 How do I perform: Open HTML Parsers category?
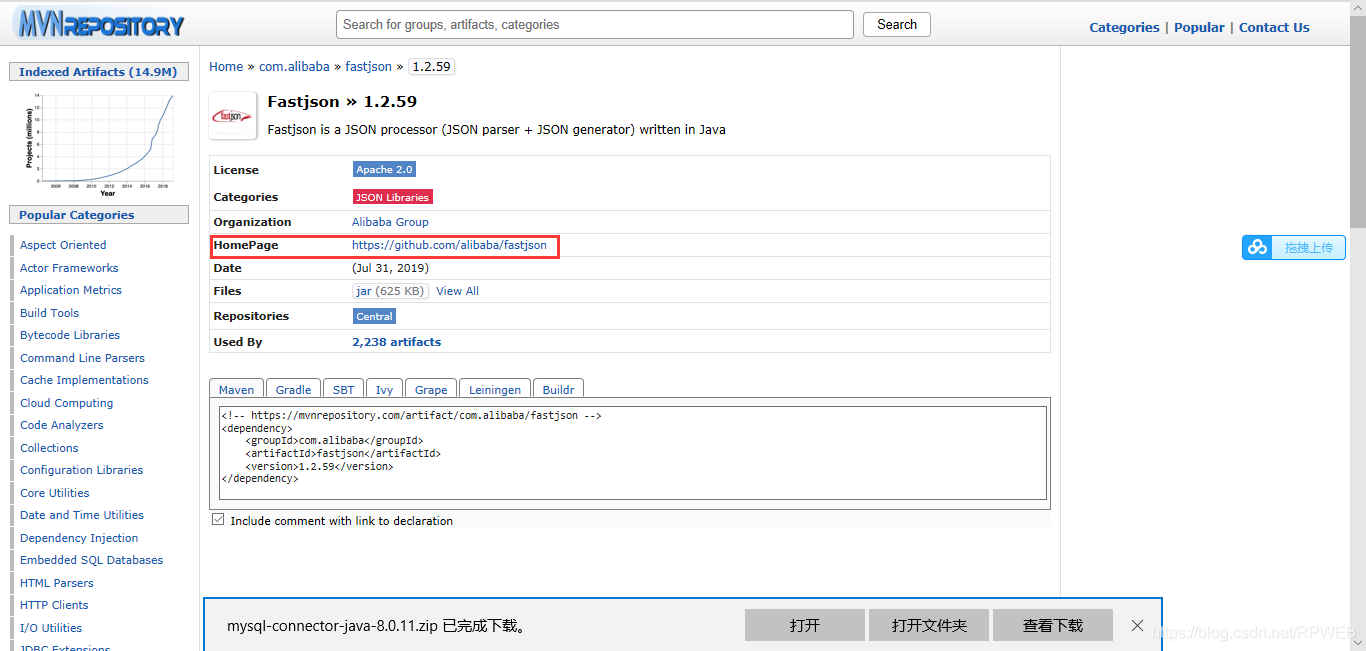(57, 583)
